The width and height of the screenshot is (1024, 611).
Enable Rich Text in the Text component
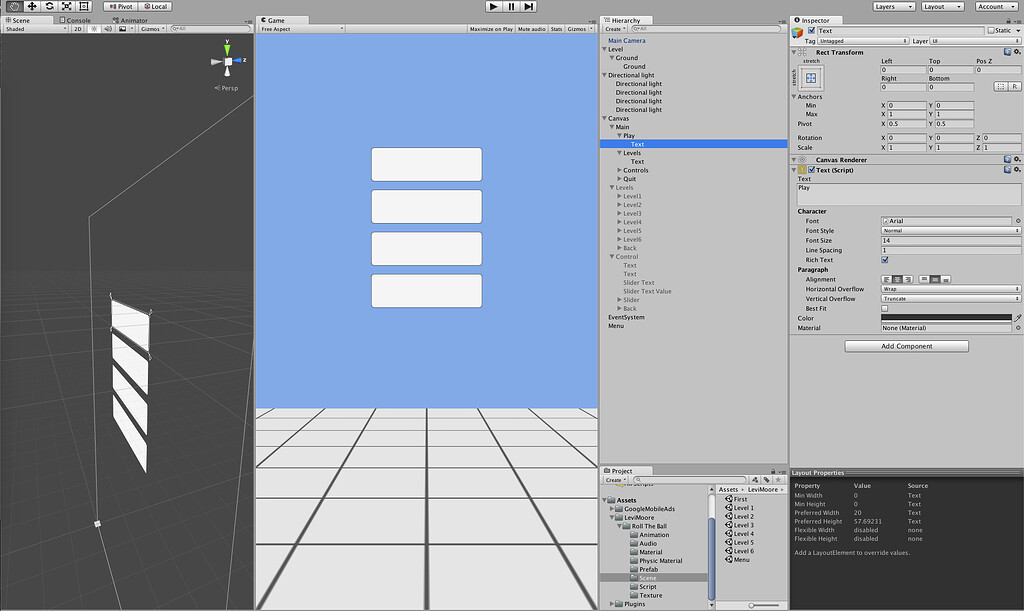click(x=884, y=260)
